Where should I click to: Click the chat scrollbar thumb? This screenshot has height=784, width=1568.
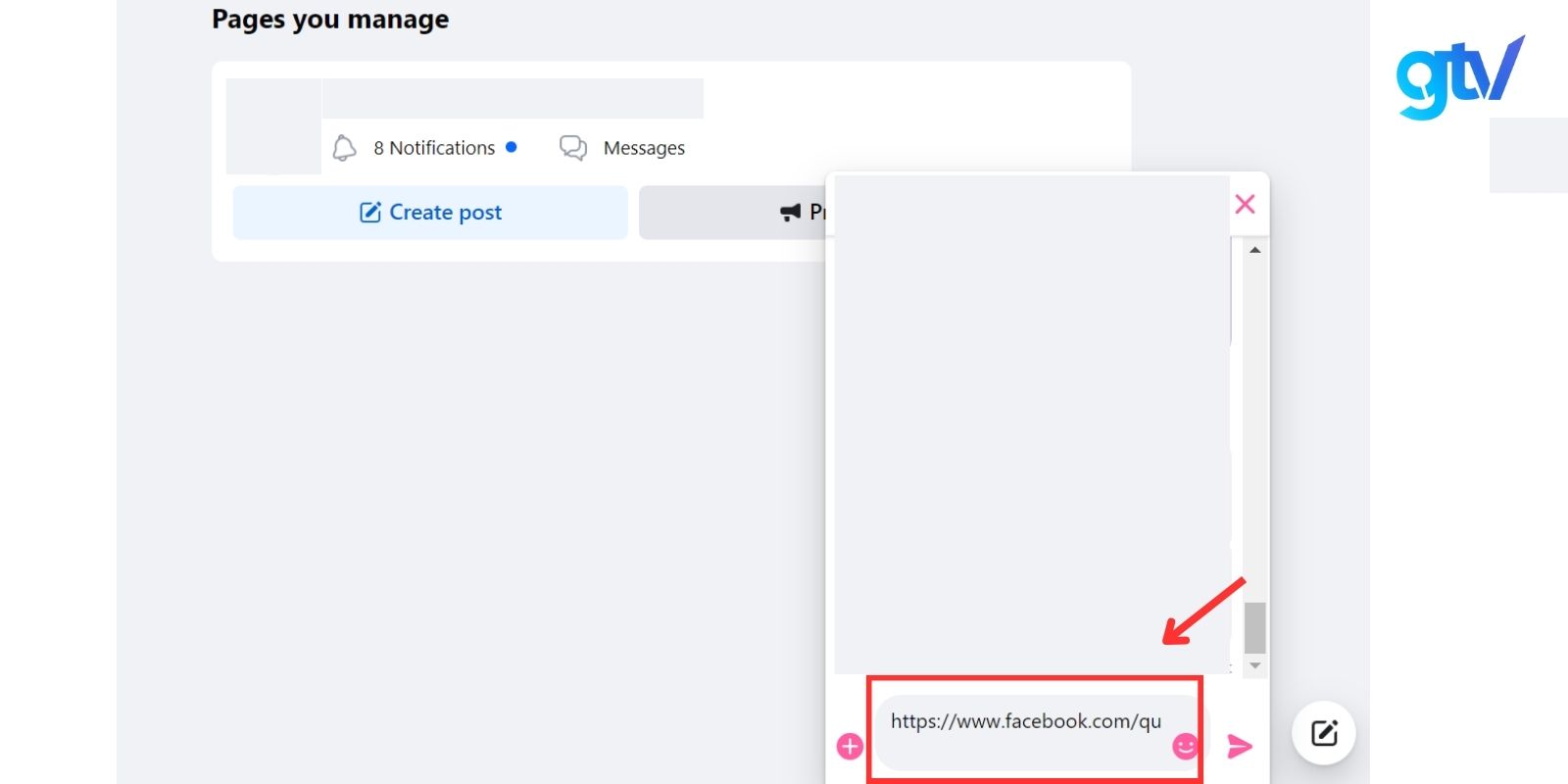[1254, 627]
